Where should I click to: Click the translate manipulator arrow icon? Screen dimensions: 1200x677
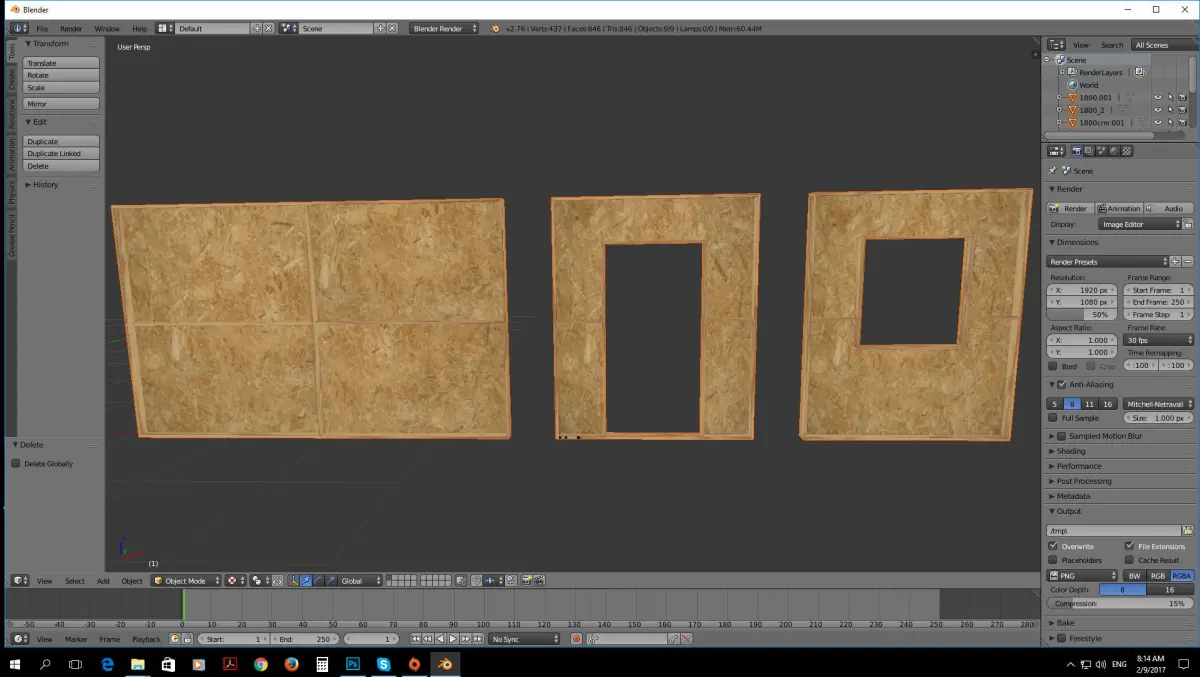tap(306, 581)
